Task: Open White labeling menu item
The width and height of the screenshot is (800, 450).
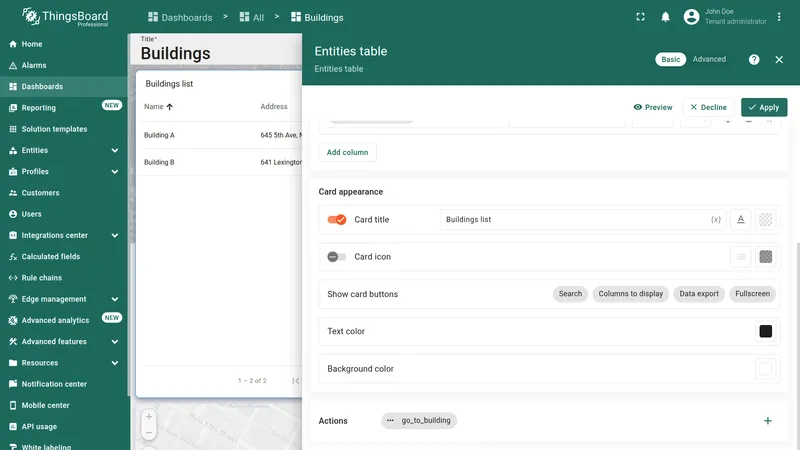Action: tap(64, 446)
